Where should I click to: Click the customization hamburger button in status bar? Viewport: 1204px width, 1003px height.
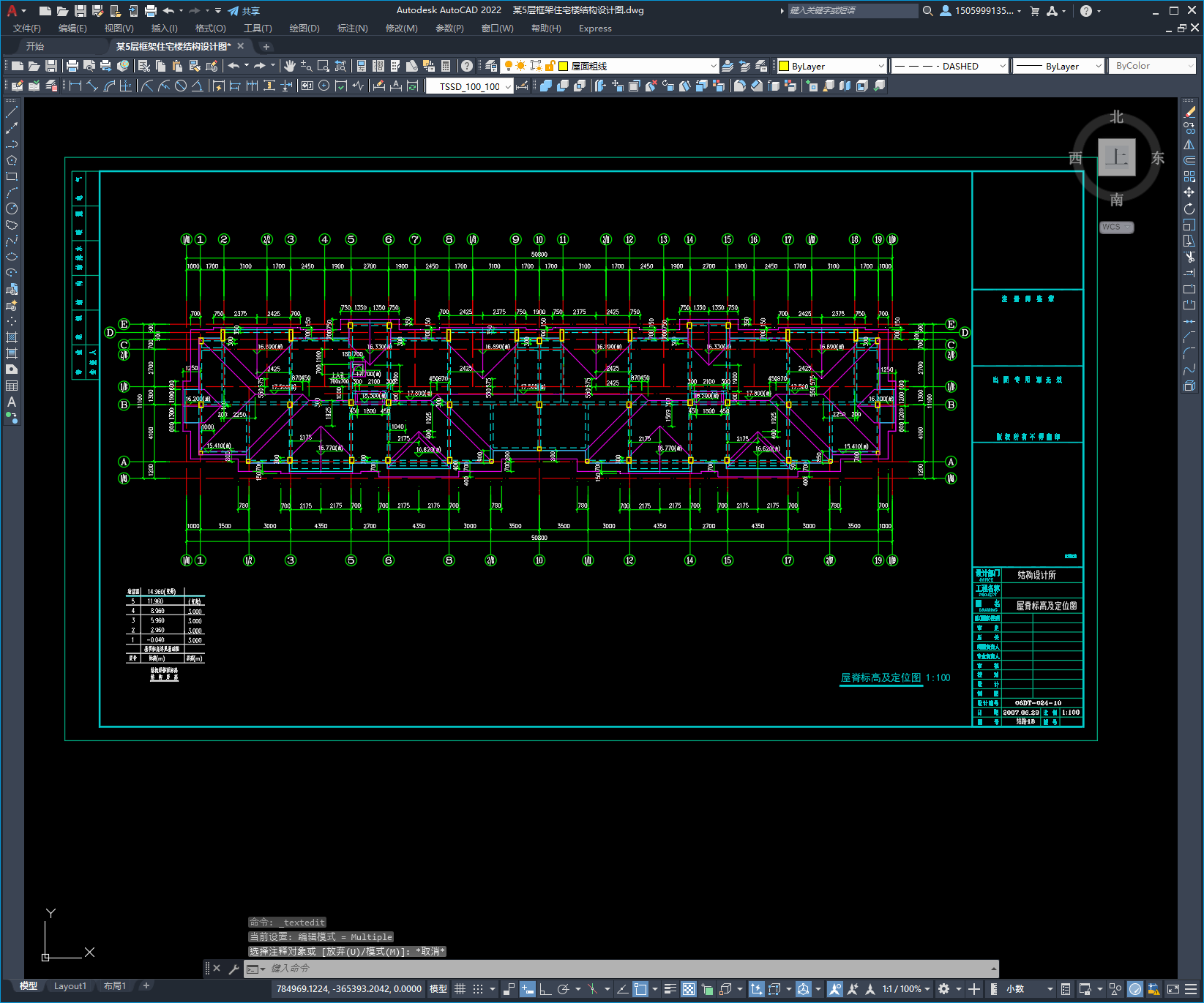[1191, 989]
